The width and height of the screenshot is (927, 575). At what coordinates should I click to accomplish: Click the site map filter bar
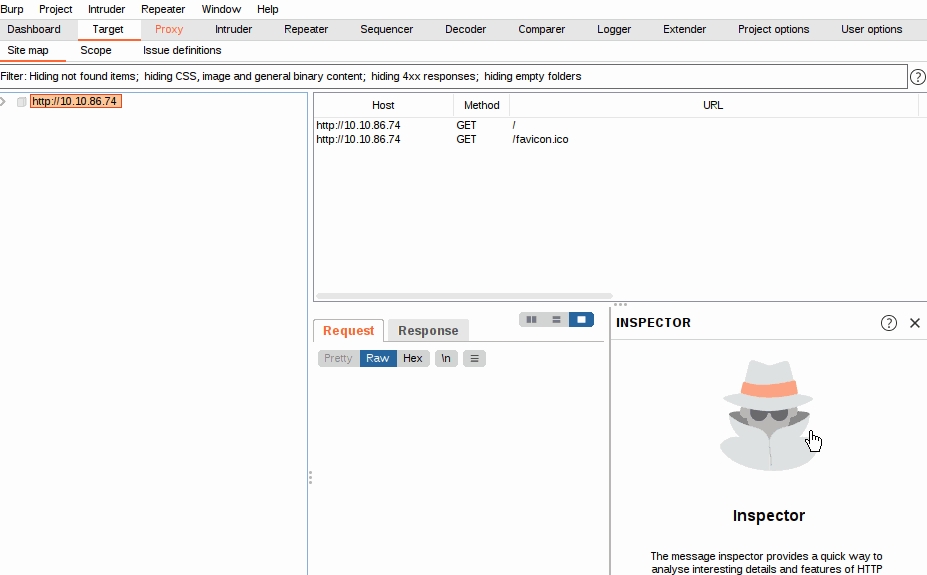pyautogui.click(x=450, y=77)
